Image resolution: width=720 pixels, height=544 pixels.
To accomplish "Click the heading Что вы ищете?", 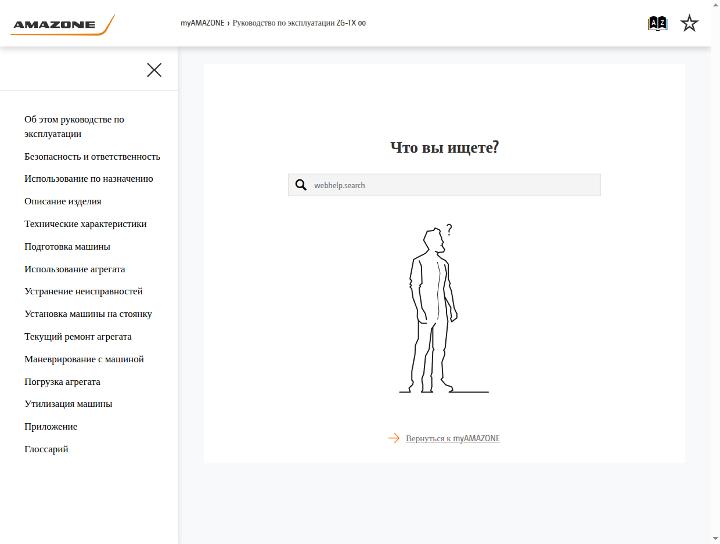I will 444,147.
